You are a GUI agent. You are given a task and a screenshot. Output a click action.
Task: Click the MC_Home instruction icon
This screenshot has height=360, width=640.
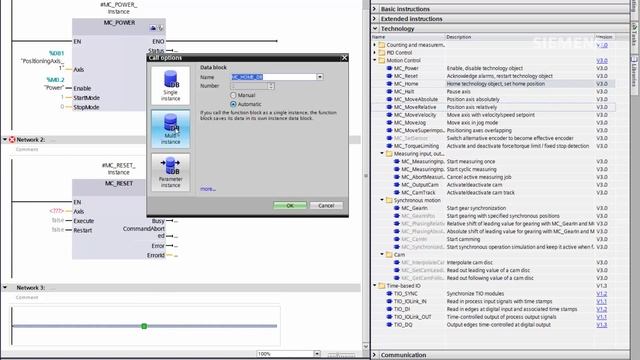pos(389,84)
